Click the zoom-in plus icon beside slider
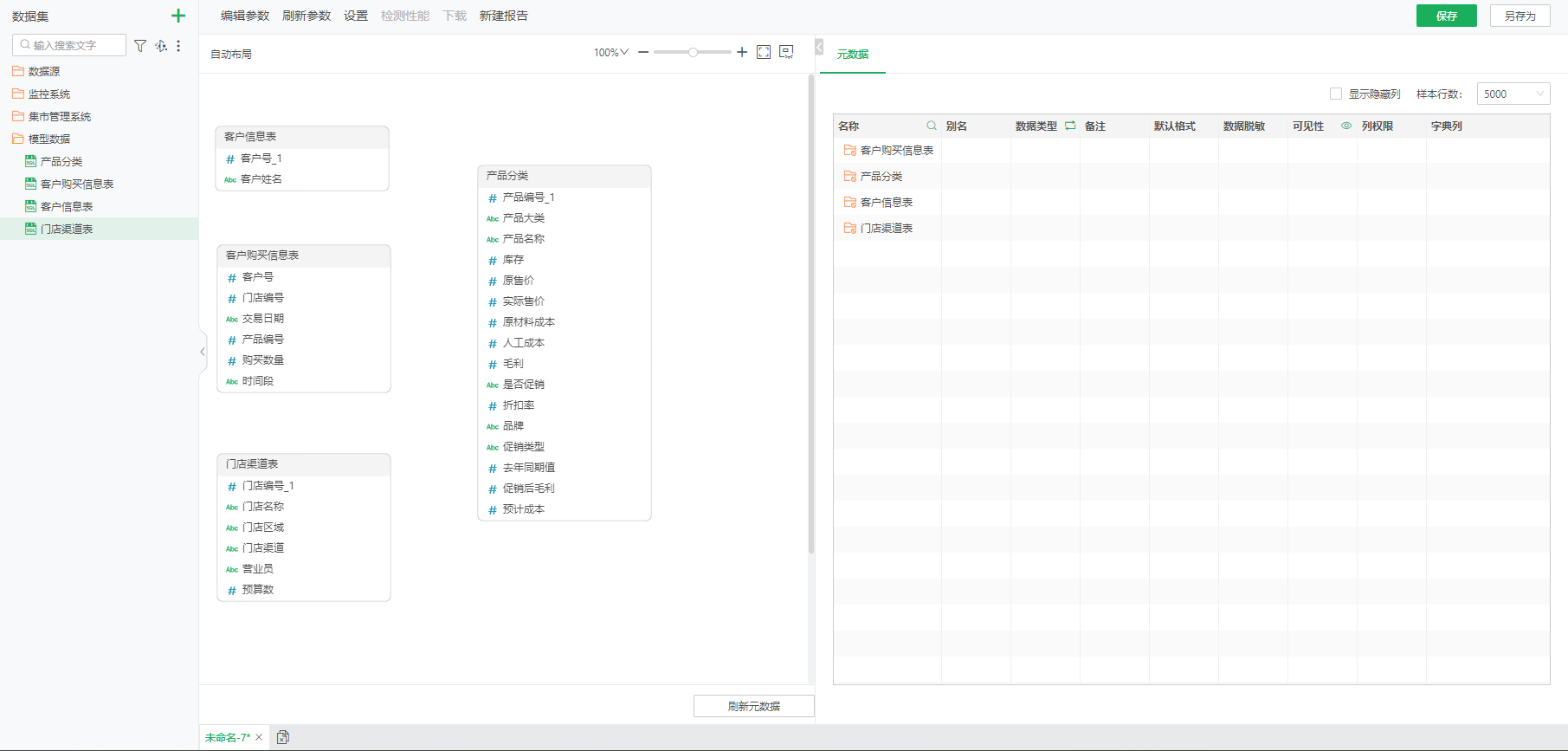This screenshot has width=1568, height=751. (742, 53)
